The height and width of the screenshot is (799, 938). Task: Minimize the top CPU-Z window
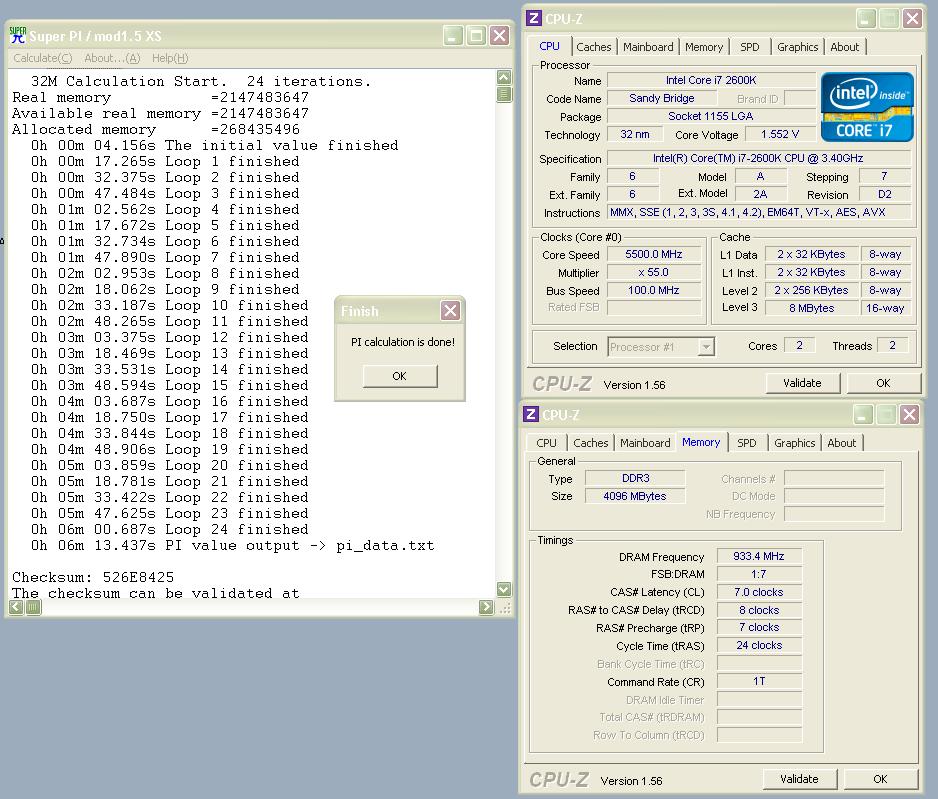click(x=864, y=18)
